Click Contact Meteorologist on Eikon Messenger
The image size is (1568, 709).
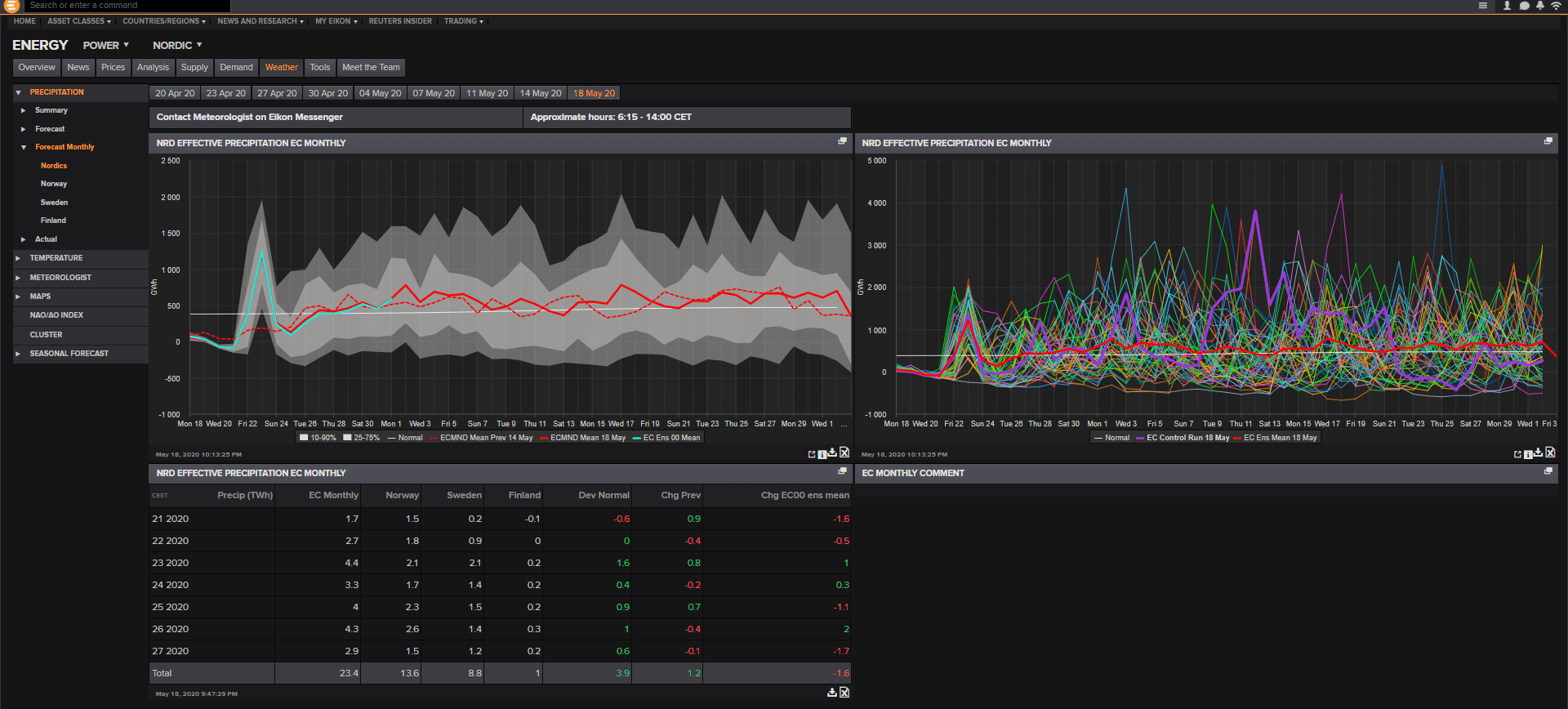pos(249,118)
